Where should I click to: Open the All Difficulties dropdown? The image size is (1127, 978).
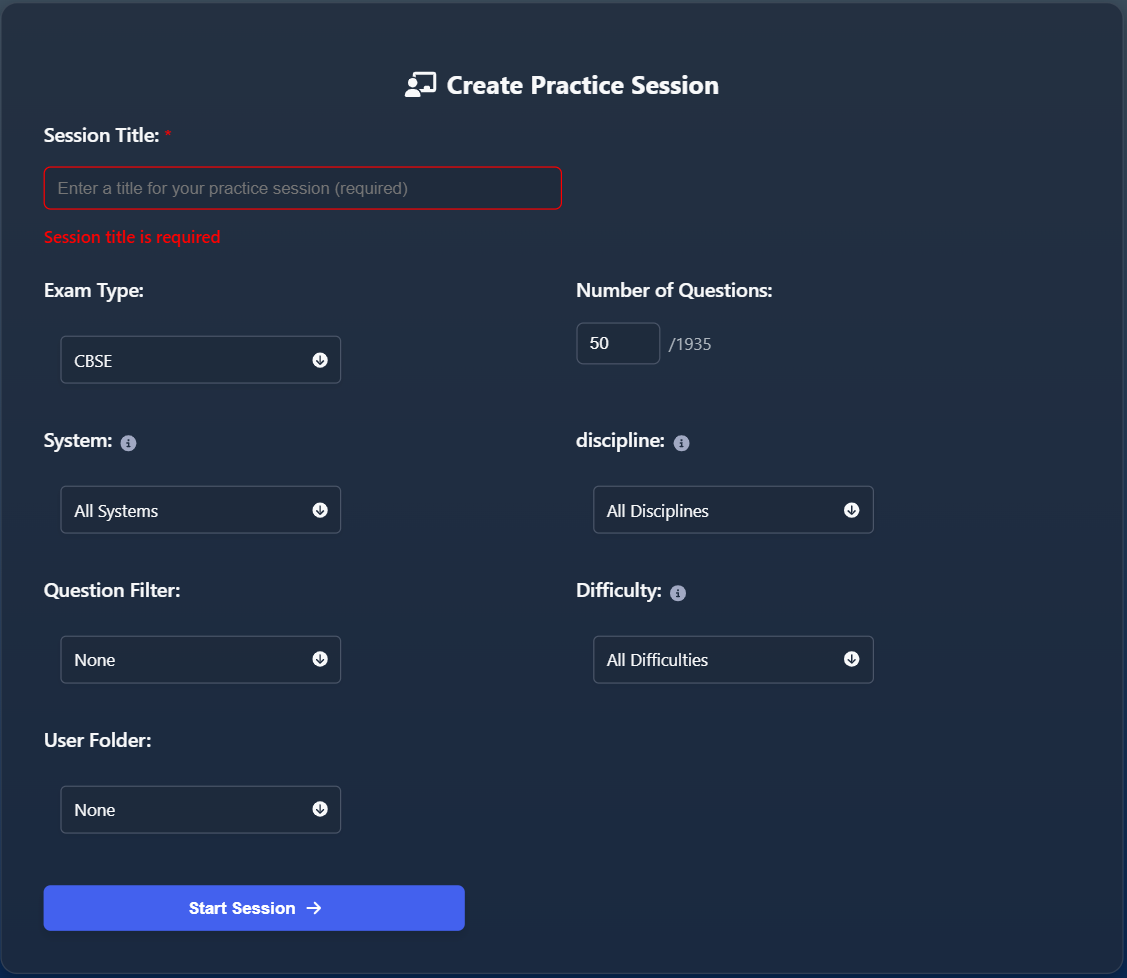pyautogui.click(x=733, y=659)
